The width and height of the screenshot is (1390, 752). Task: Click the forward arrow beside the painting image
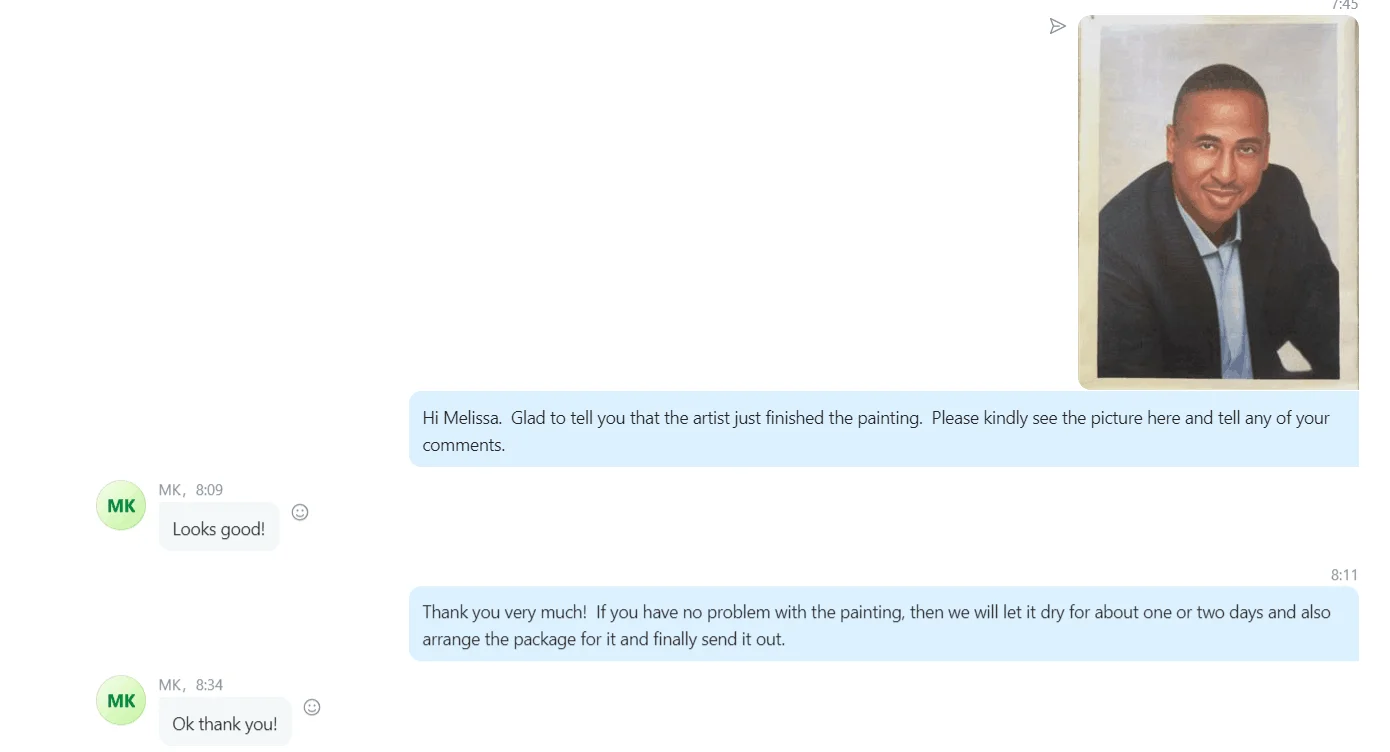point(1057,27)
